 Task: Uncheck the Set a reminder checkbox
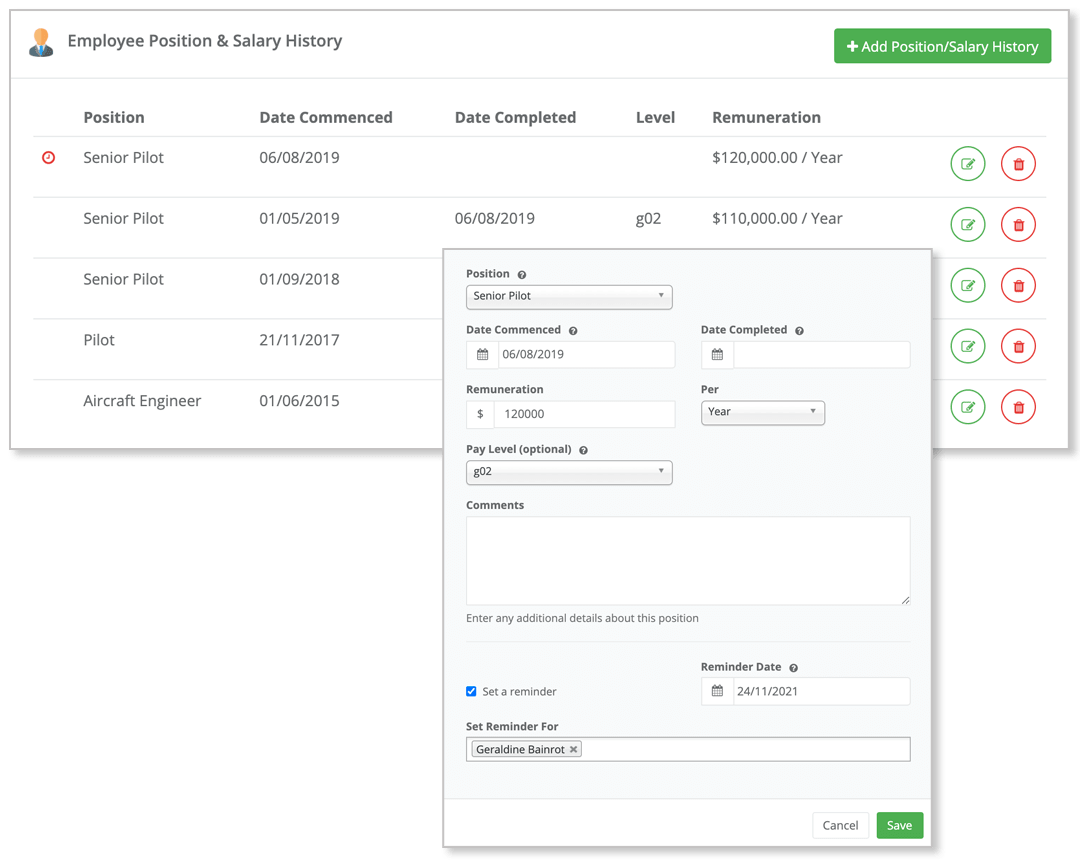[471, 691]
